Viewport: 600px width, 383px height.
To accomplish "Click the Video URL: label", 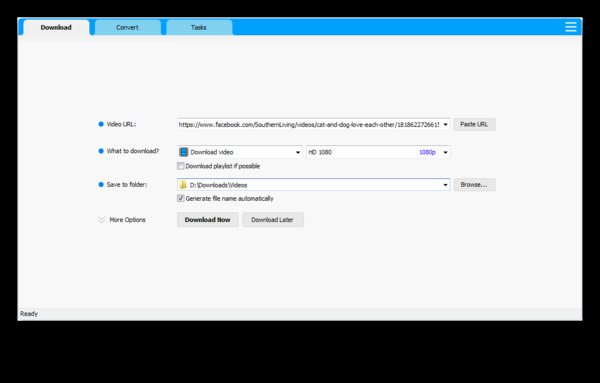I will tap(121, 124).
